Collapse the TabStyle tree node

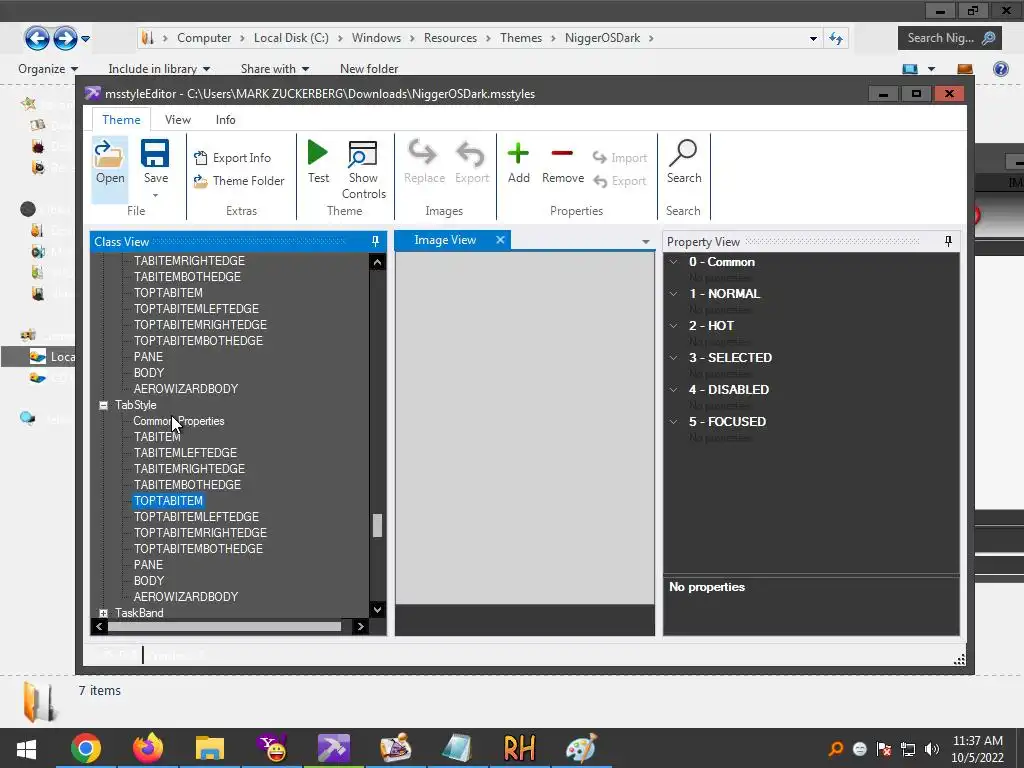tap(103, 405)
